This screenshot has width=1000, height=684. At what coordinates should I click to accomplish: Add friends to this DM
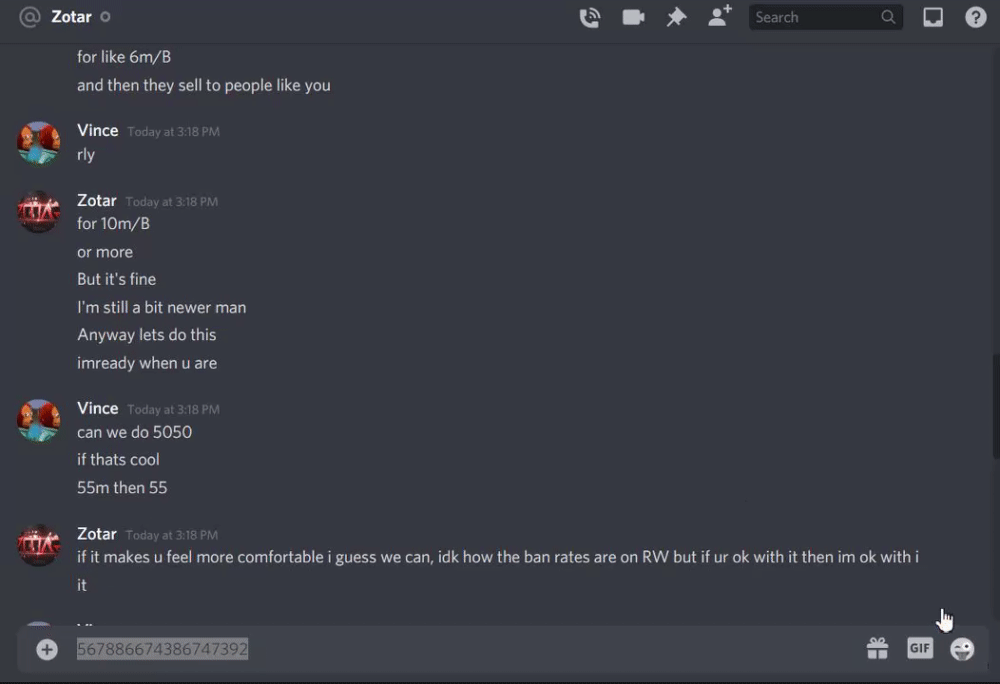pos(719,16)
